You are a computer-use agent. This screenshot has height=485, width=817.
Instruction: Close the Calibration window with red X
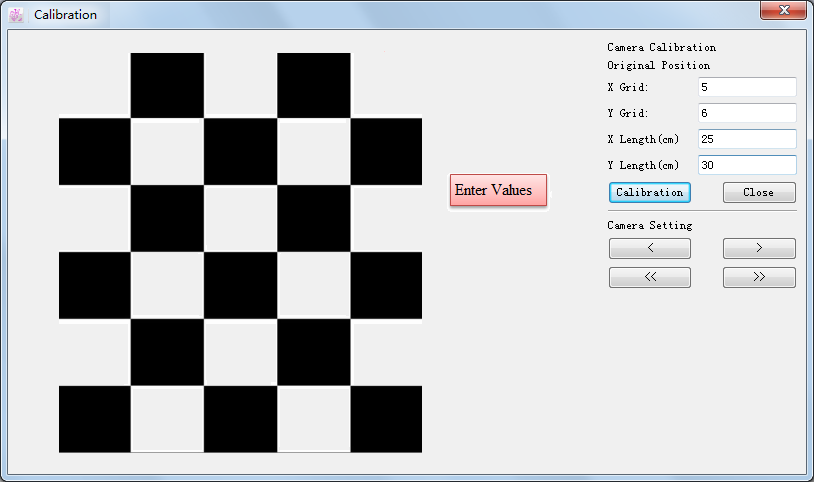tap(783, 11)
